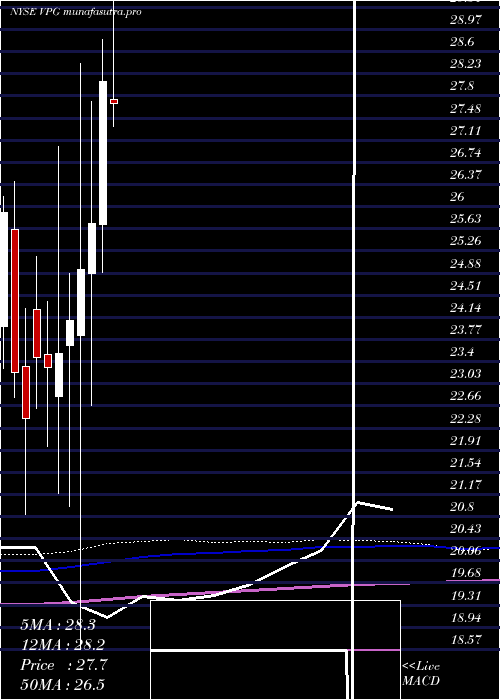
Task: Click the NYSE VPG munafasutra.pro title text
Action: coord(76,12)
